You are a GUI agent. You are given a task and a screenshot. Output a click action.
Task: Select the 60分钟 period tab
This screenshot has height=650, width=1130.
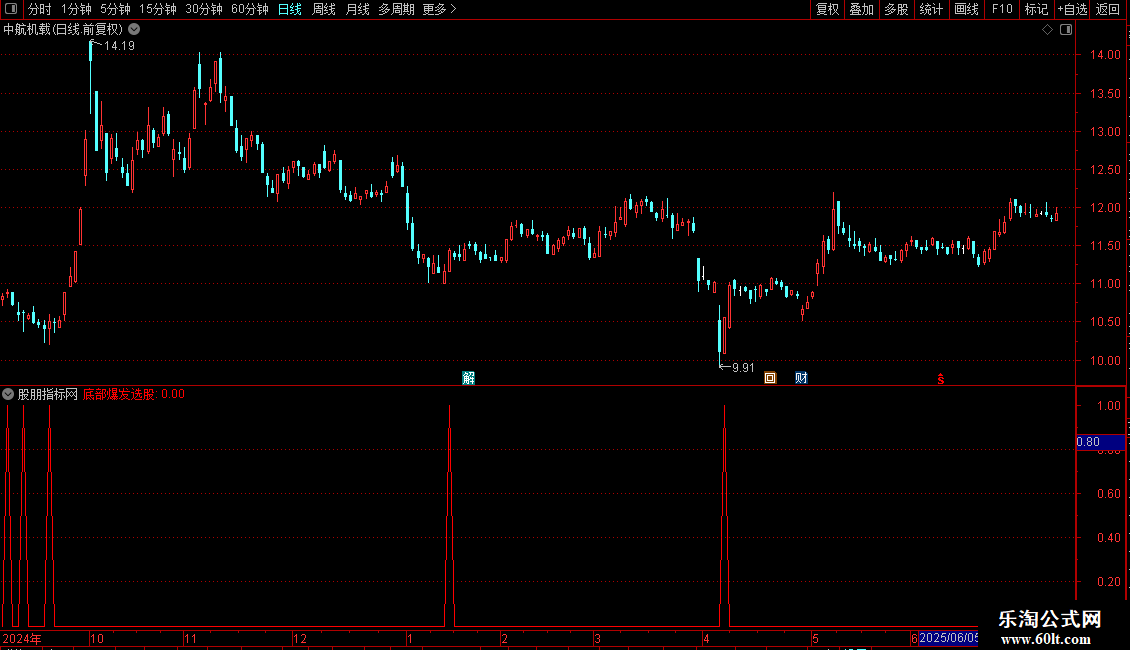tap(249, 9)
